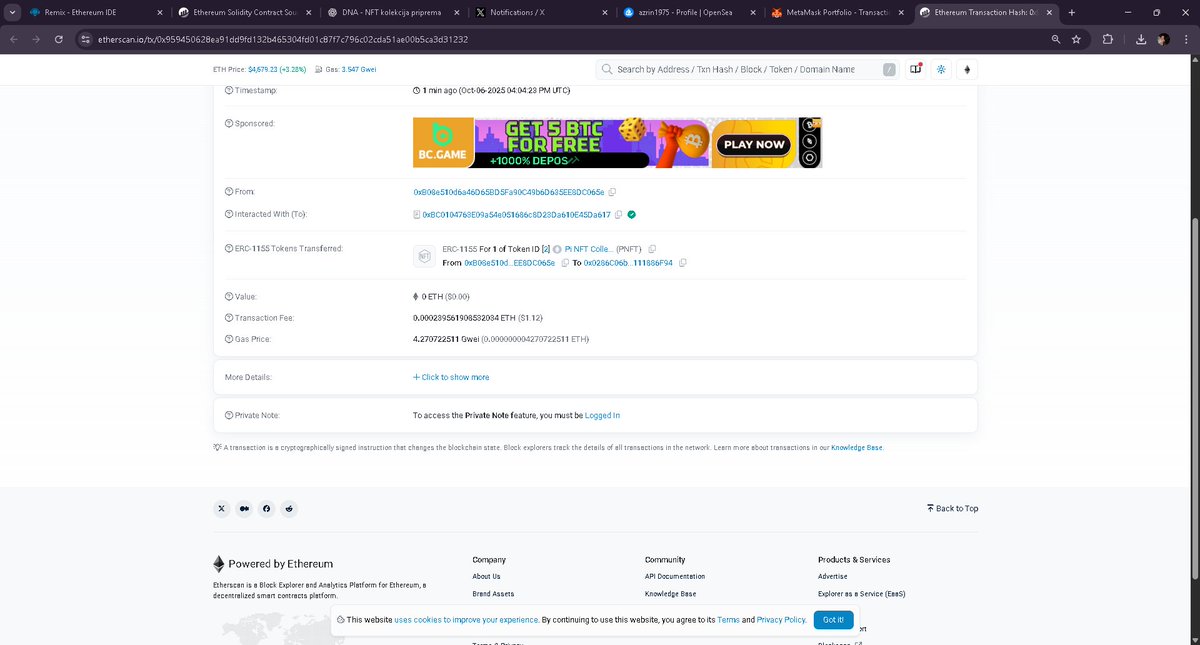The height and width of the screenshot is (645, 1200).
Task: Open the browser downloads icon
Action: (x=1142, y=39)
